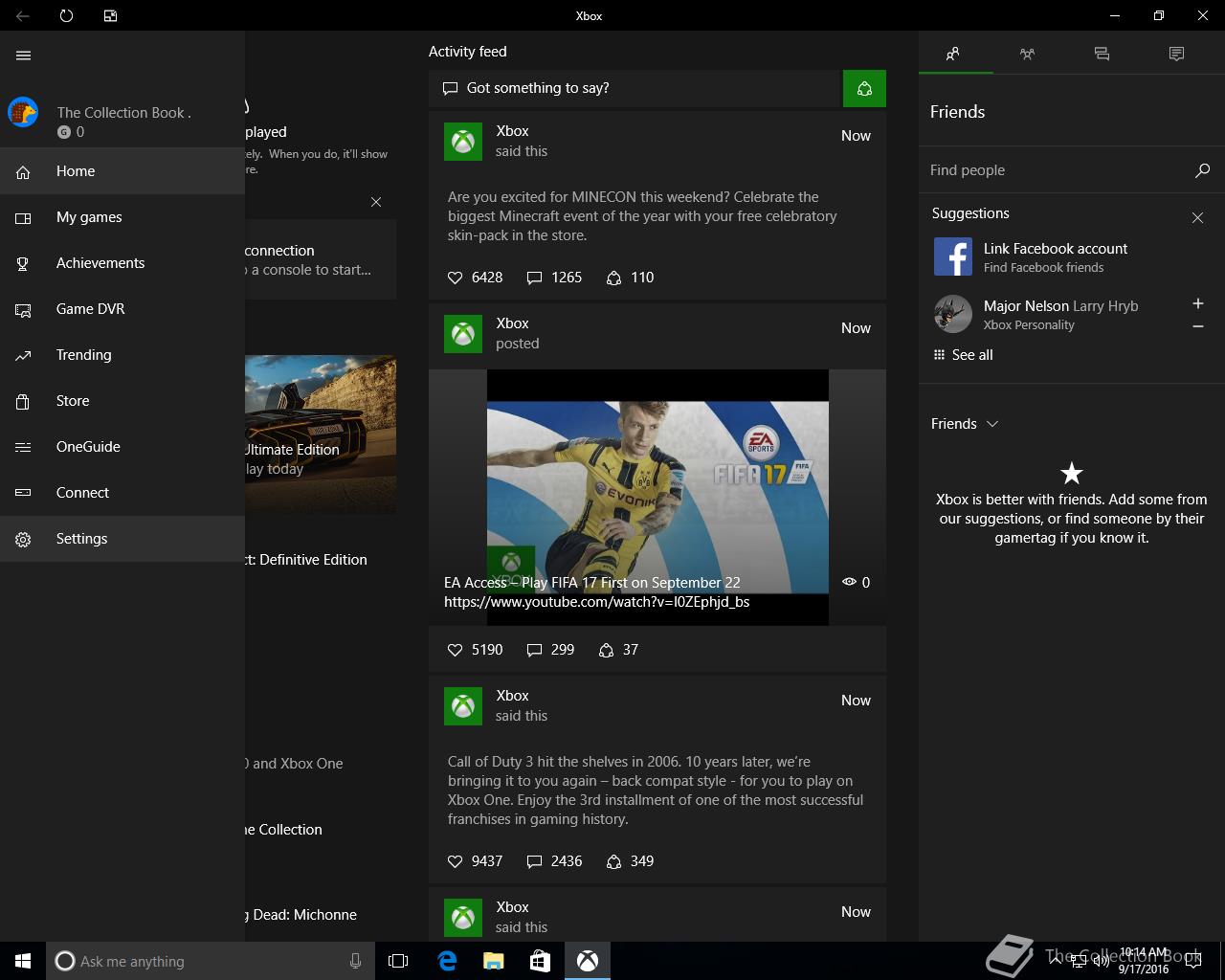
Task: Open OneGuide from sidebar
Action: click(122, 447)
